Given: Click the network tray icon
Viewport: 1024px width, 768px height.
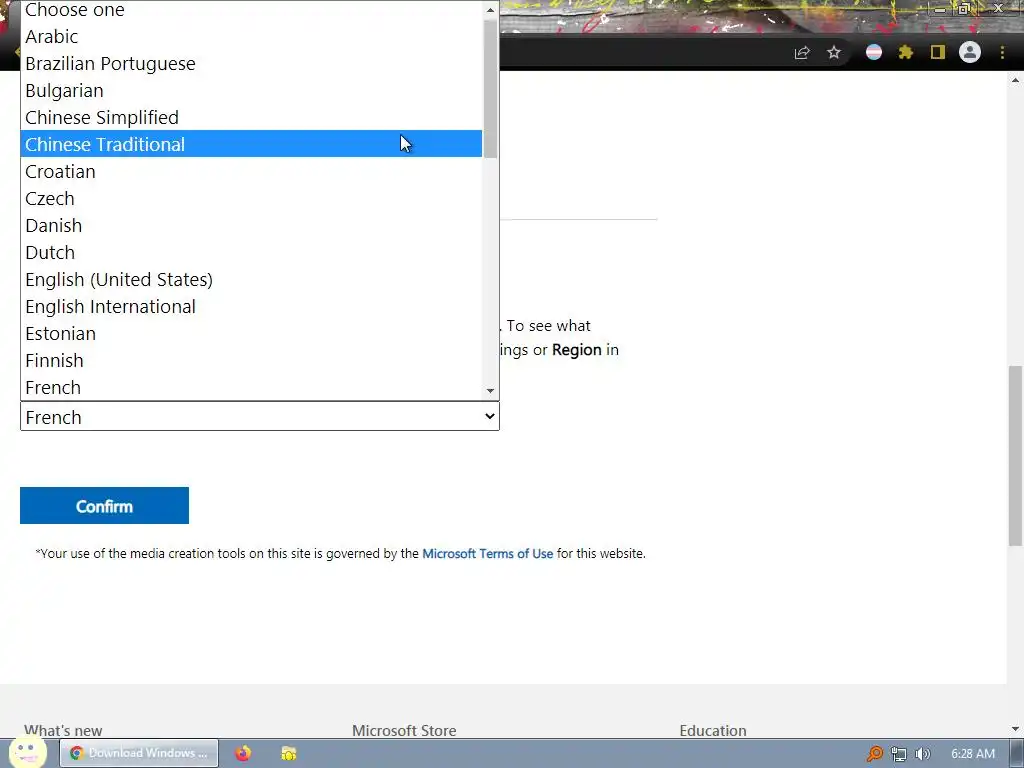Looking at the screenshot, I should point(899,754).
